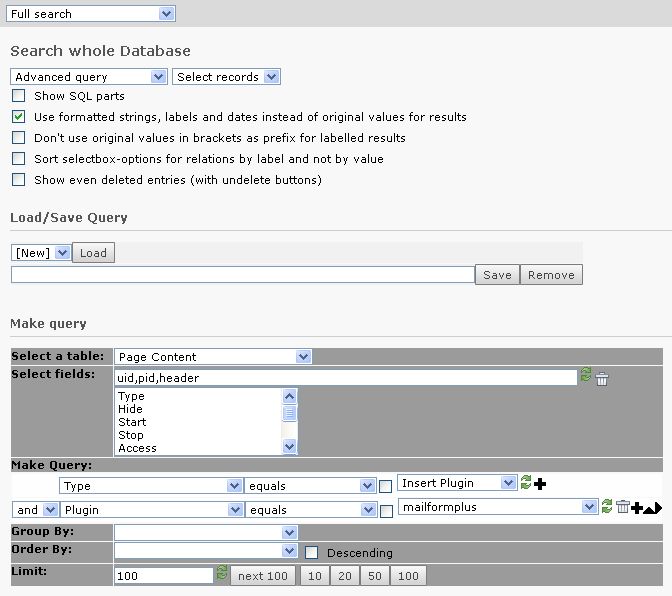Uncheck Use formatted strings option
This screenshot has width=672, height=596.
pyautogui.click(x=18, y=117)
